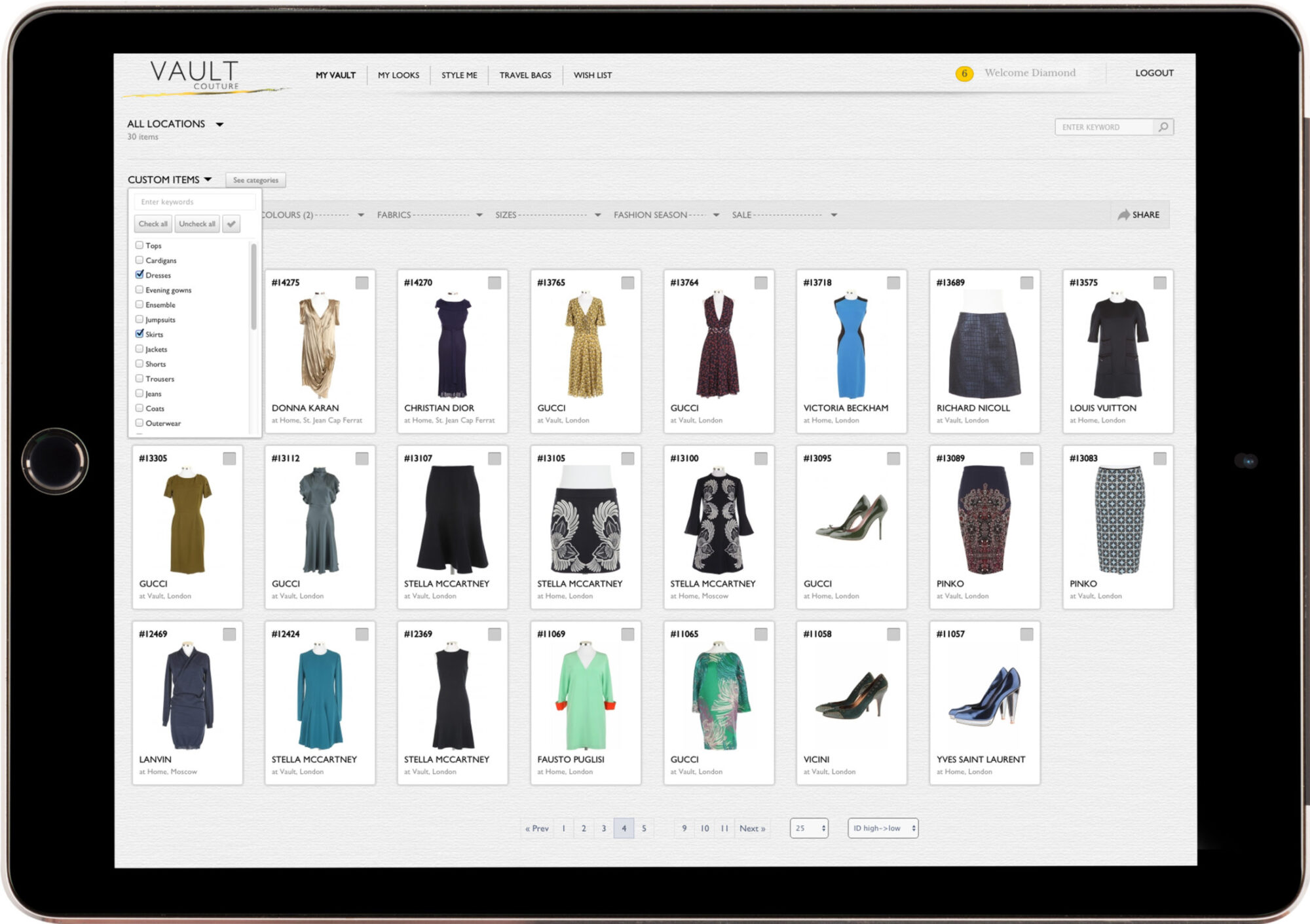Click the search magnifier icon
1310x924 pixels.
1163,127
